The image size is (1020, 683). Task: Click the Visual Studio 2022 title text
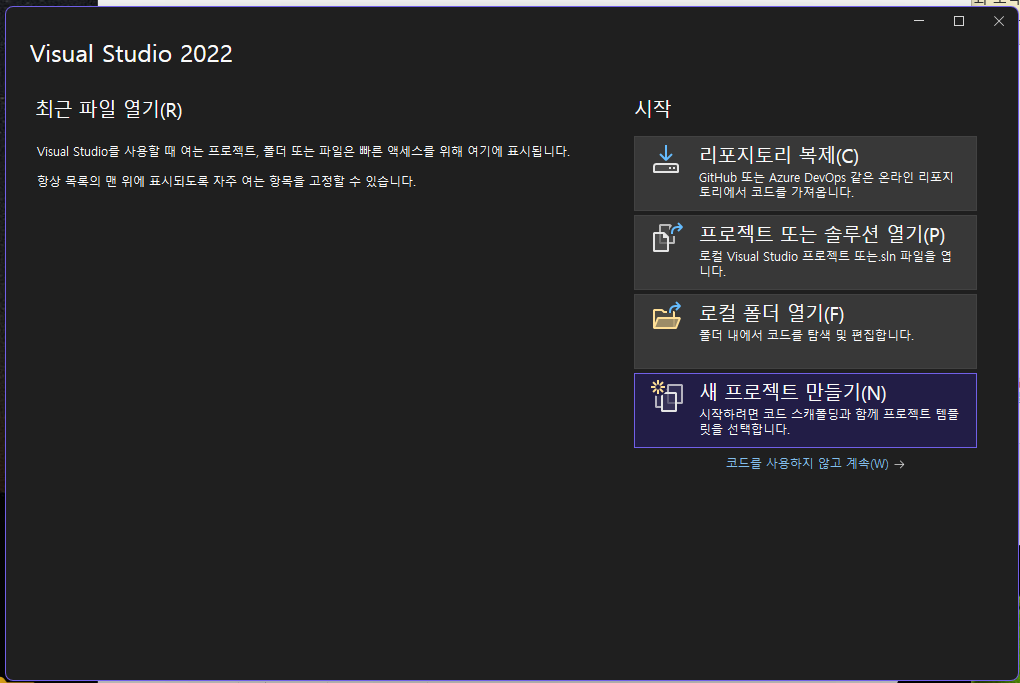tap(131, 53)
